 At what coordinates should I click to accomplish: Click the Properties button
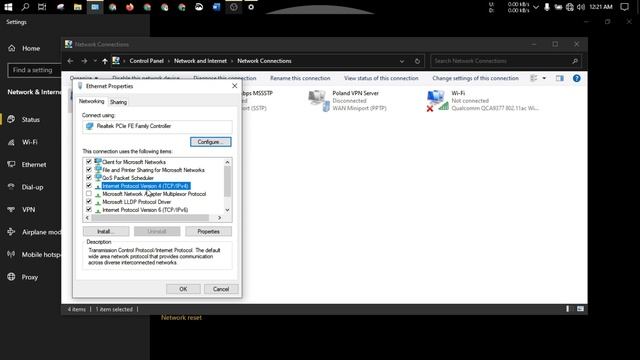[209, 231]
